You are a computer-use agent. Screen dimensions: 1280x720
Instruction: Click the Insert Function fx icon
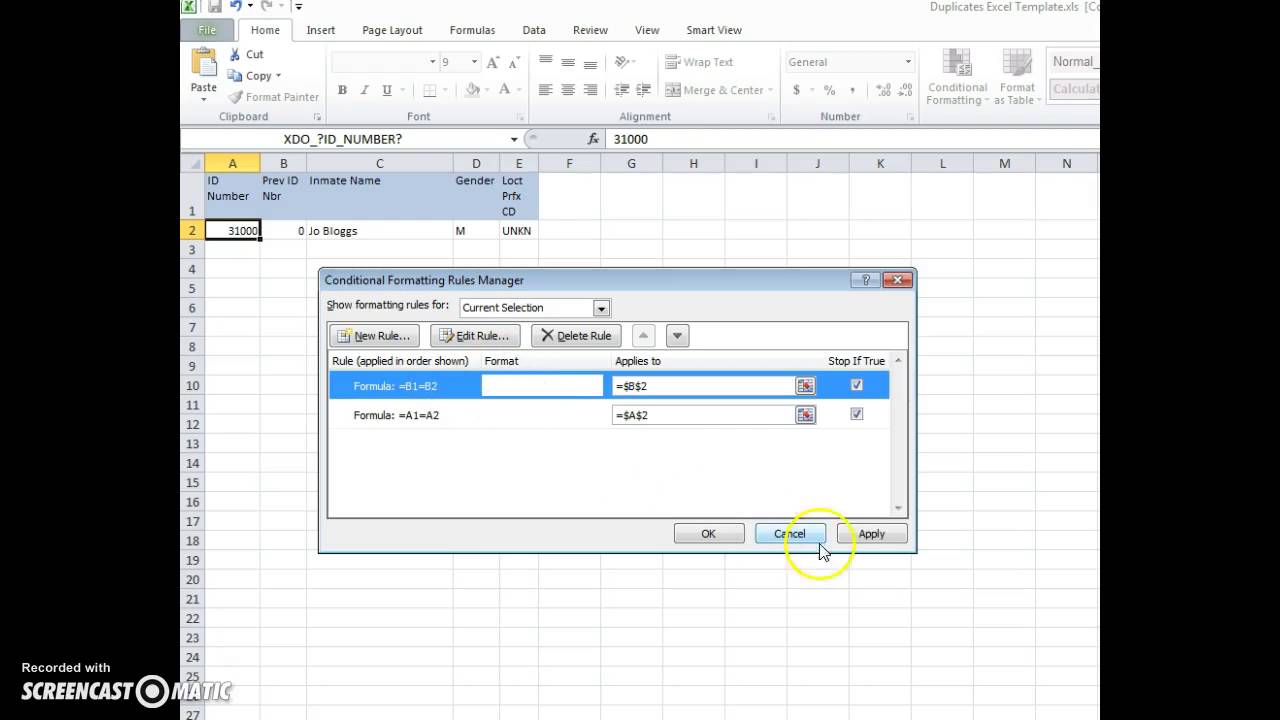pos(593,139)
